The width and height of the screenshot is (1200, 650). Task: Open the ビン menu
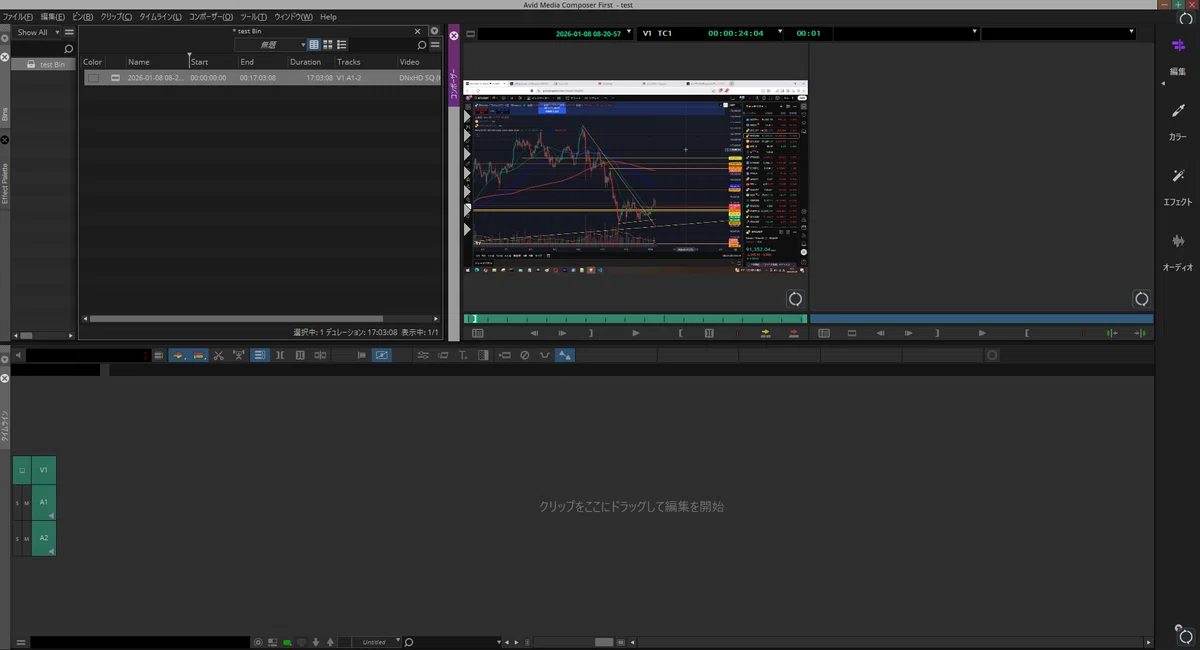pos(83,17)
